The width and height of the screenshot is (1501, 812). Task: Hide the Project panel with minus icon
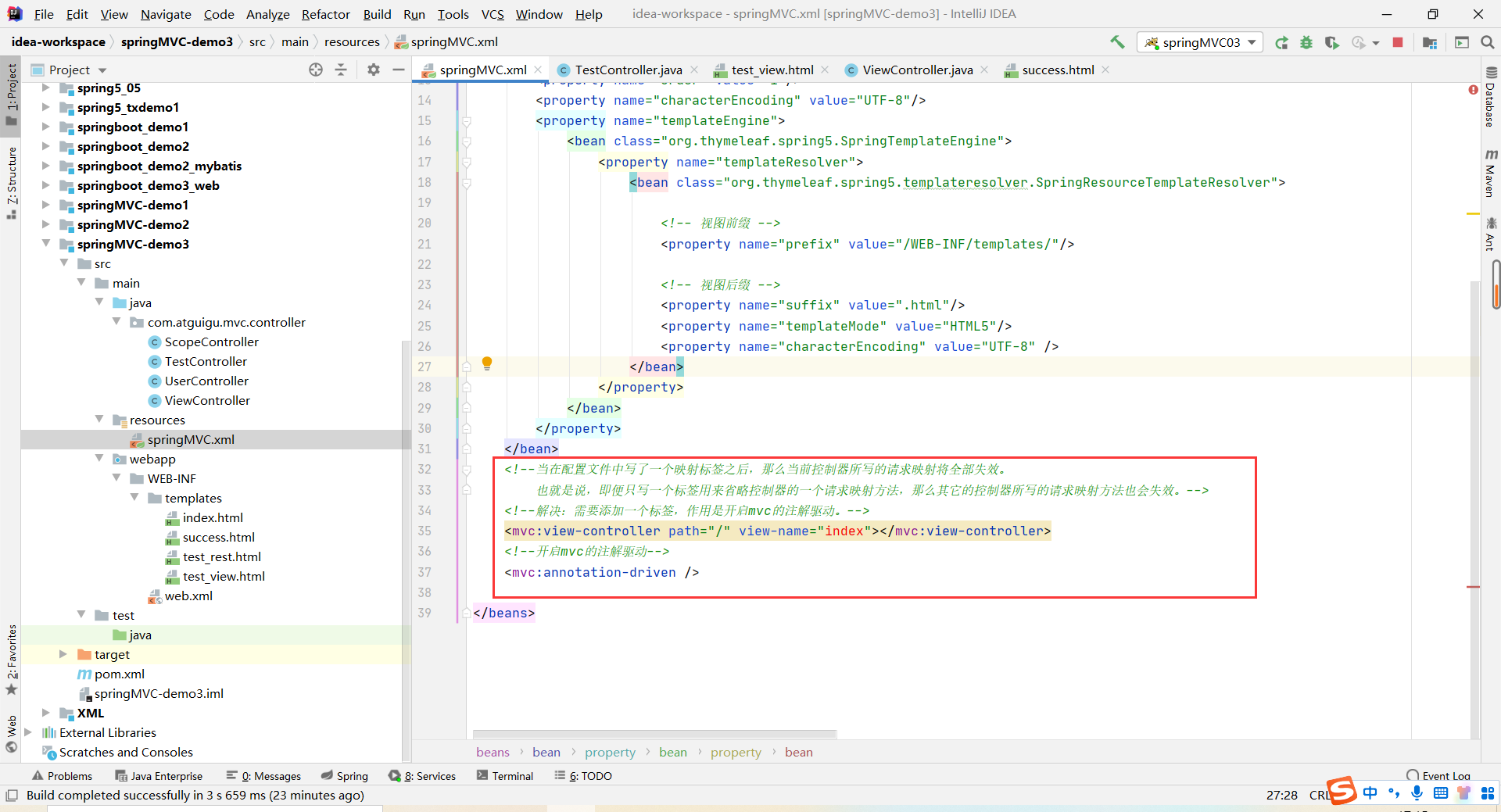click(x=398, y=70)
